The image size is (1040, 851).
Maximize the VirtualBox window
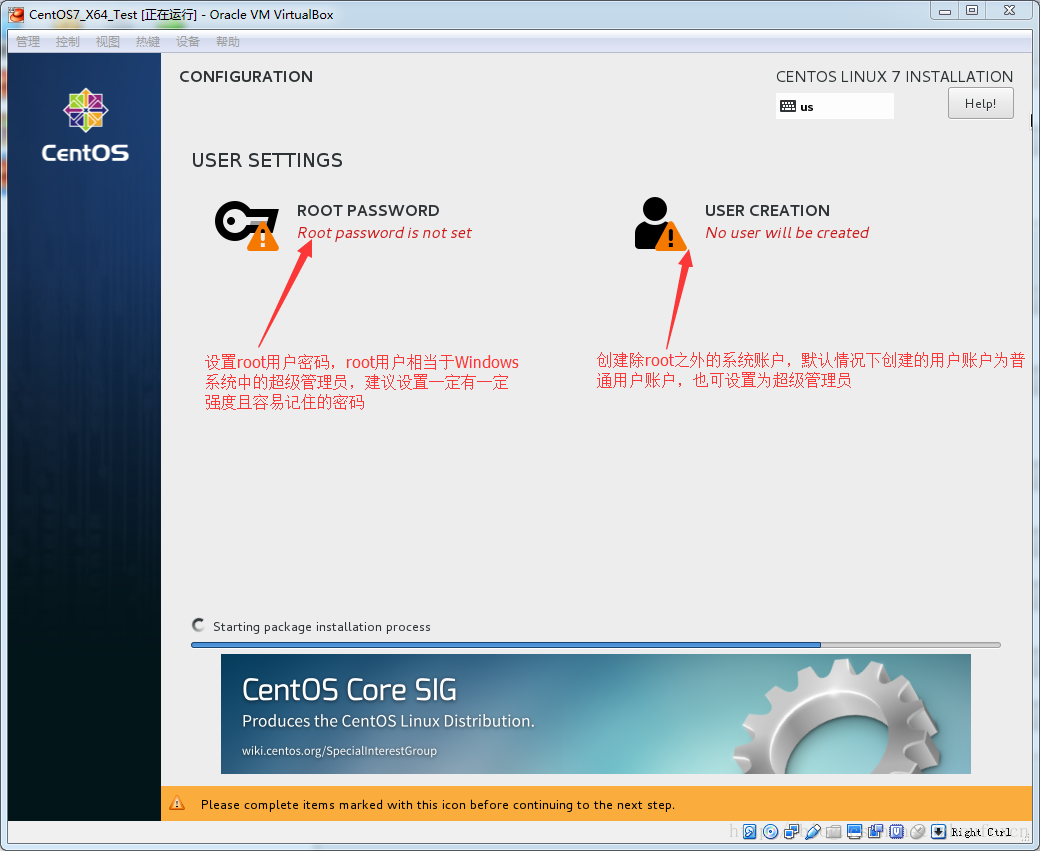pyautogui.click(x=972, y=11)
